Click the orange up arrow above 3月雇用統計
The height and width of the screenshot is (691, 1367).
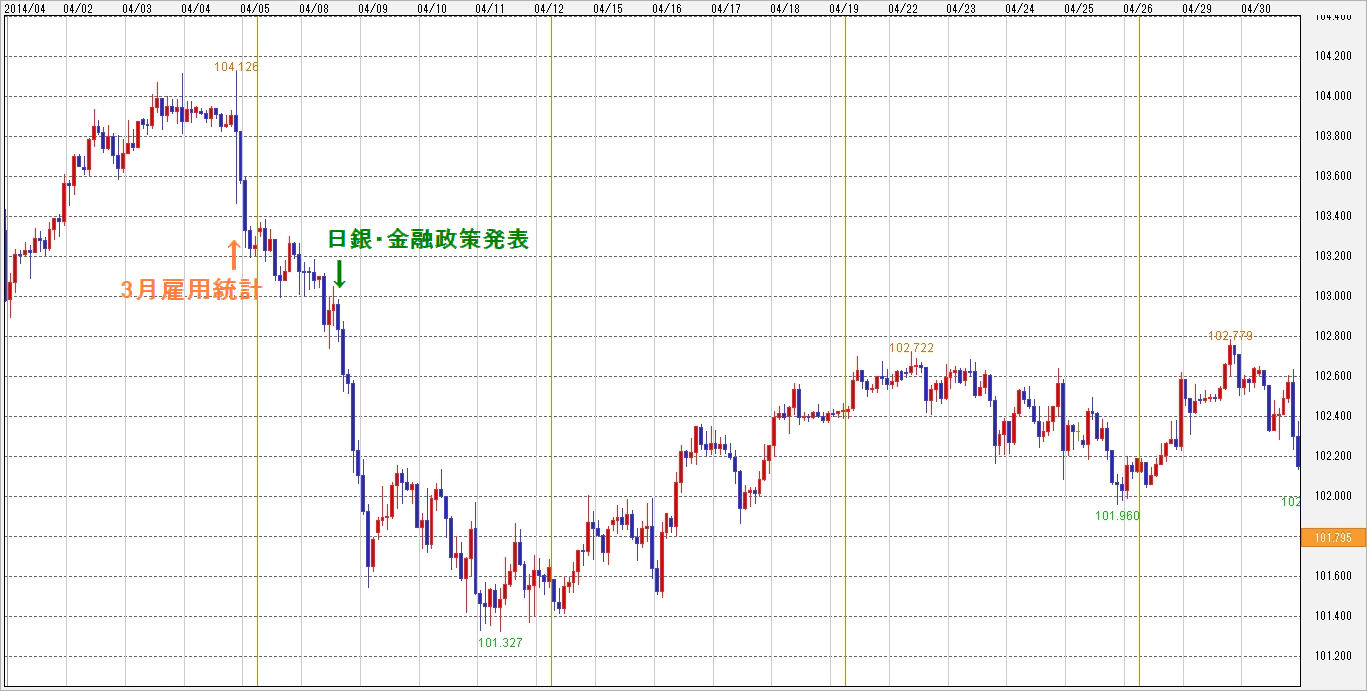[x=234, y=255]
